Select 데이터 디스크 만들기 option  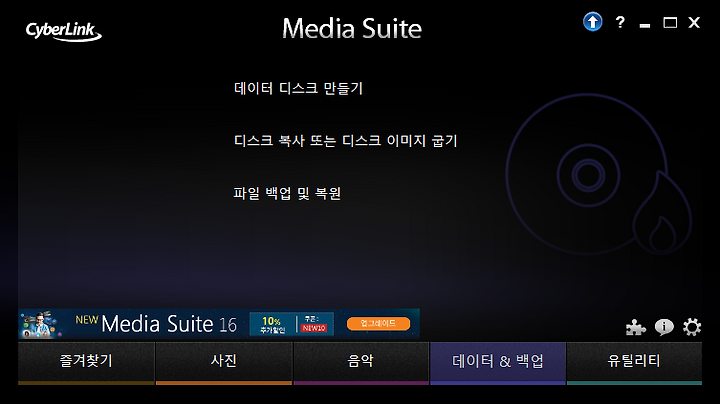298,88
